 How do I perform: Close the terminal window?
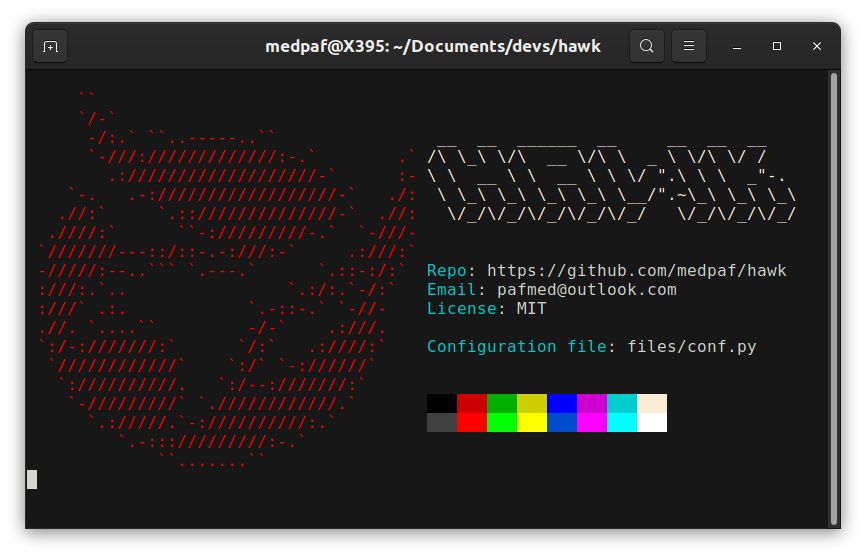pos(817,46)
